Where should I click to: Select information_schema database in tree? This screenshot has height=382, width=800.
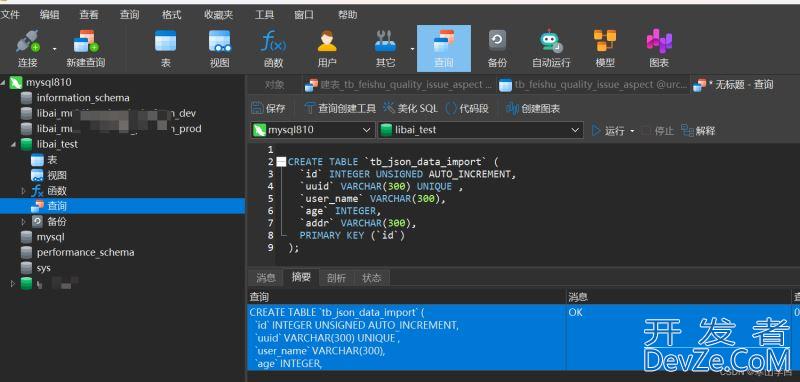tap(83, 97)
